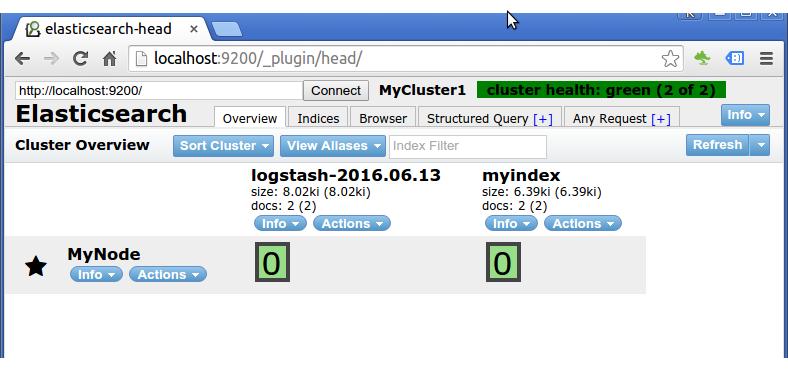Go back with browser back arrow
Image resolution: width=788 pixels, height=371 pixels.
pos(22,59)
